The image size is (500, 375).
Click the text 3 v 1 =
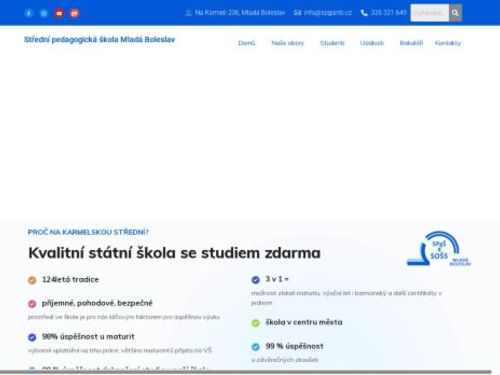[x=277, y=279]
